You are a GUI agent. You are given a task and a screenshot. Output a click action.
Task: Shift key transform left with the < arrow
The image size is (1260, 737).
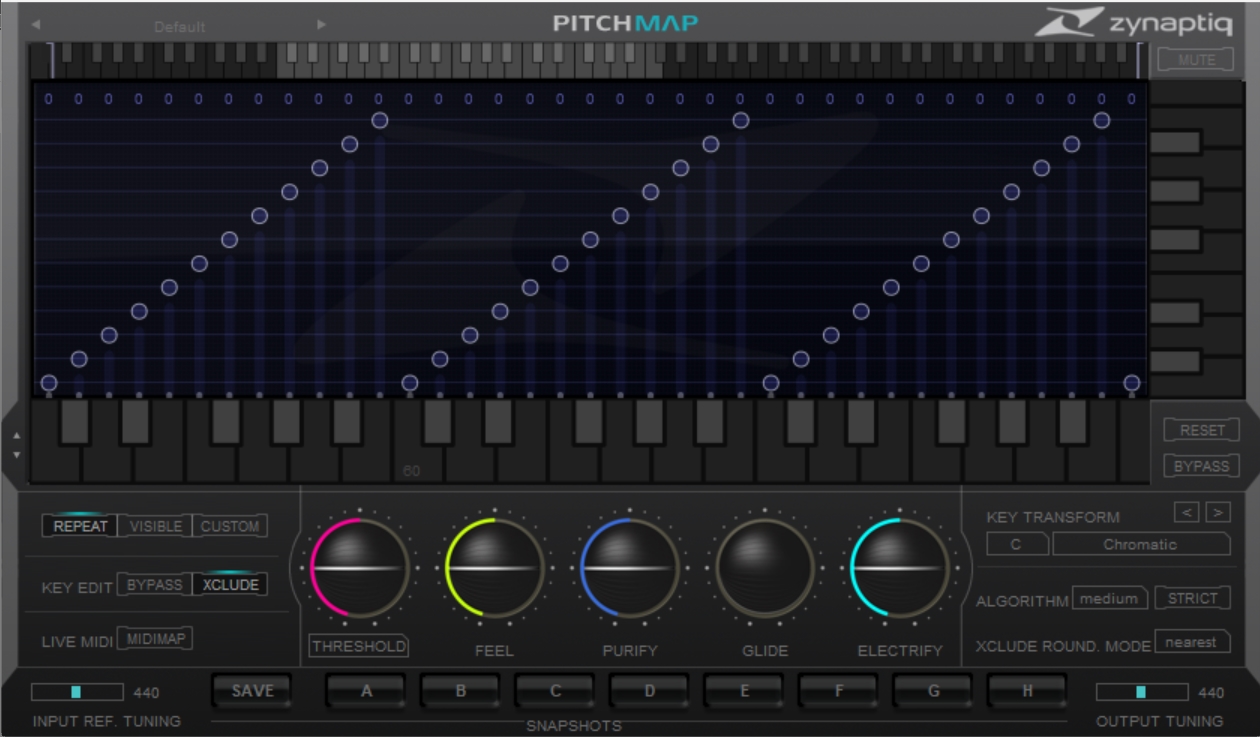[x=1187, y=512]
